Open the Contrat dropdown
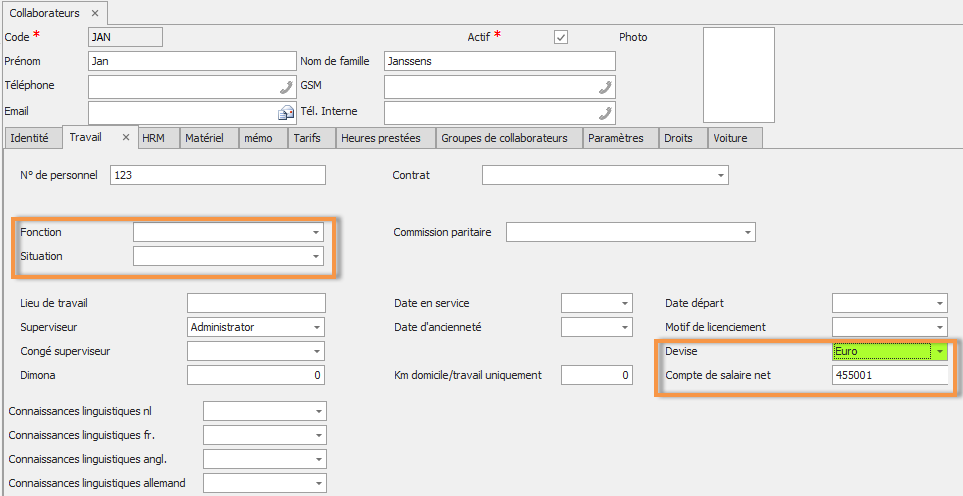Image resolution: width=963 pixels, height=496 pixels. pyautogui.click(x=720, y=176)
